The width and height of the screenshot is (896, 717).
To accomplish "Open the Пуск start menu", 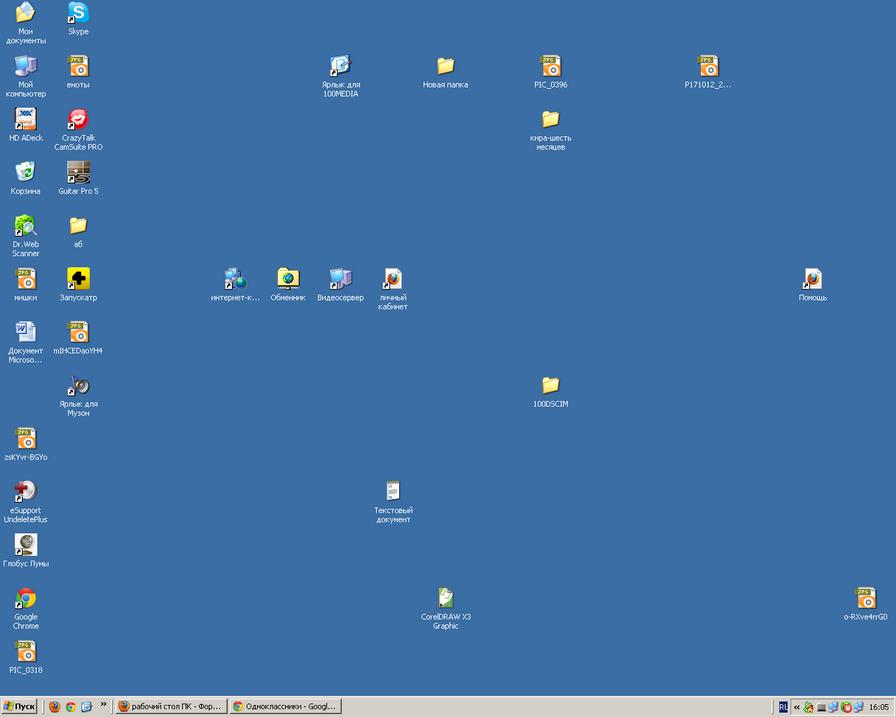I will pos(20,706).
